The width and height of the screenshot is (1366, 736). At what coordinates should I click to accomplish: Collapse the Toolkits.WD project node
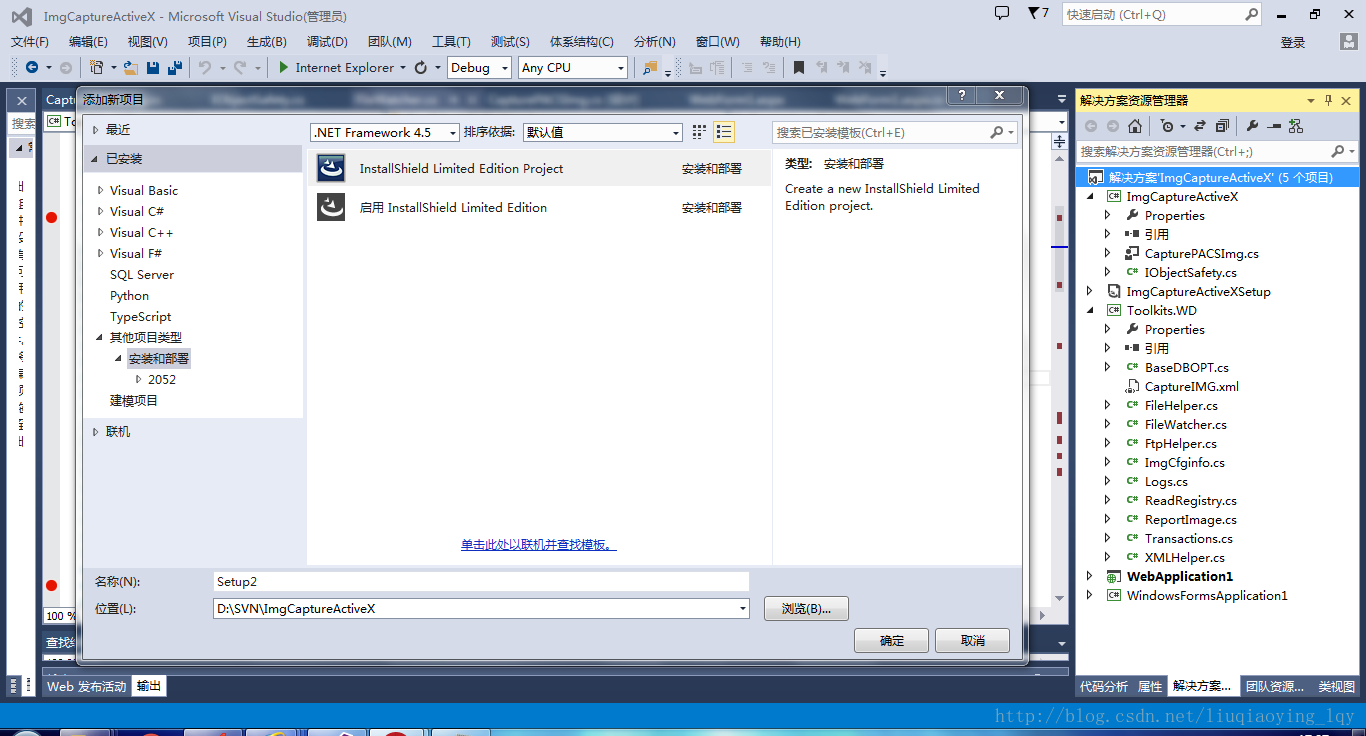coord(1090,311)
